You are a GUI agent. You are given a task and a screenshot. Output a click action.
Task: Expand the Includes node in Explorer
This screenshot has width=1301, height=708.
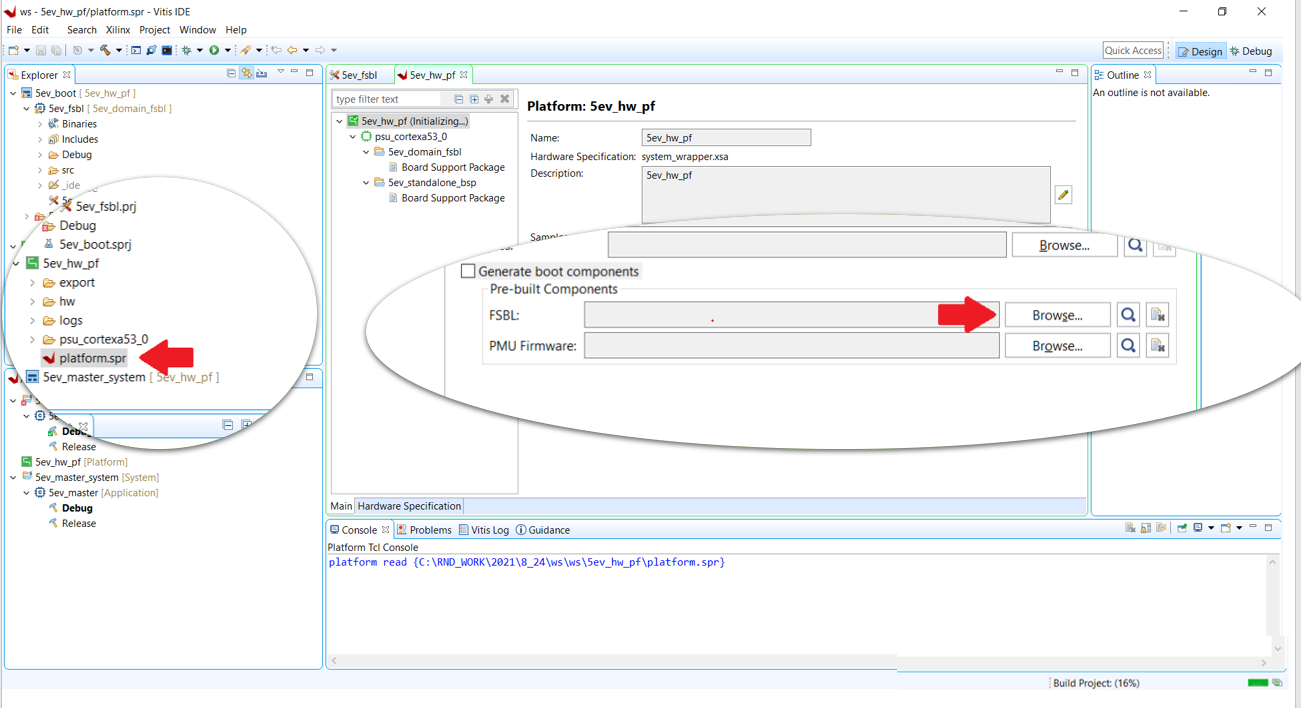40,139
